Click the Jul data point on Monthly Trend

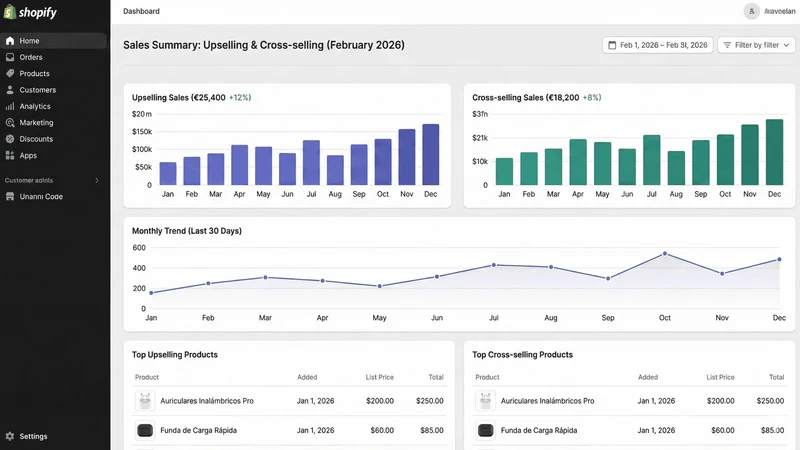coord(493,265)
